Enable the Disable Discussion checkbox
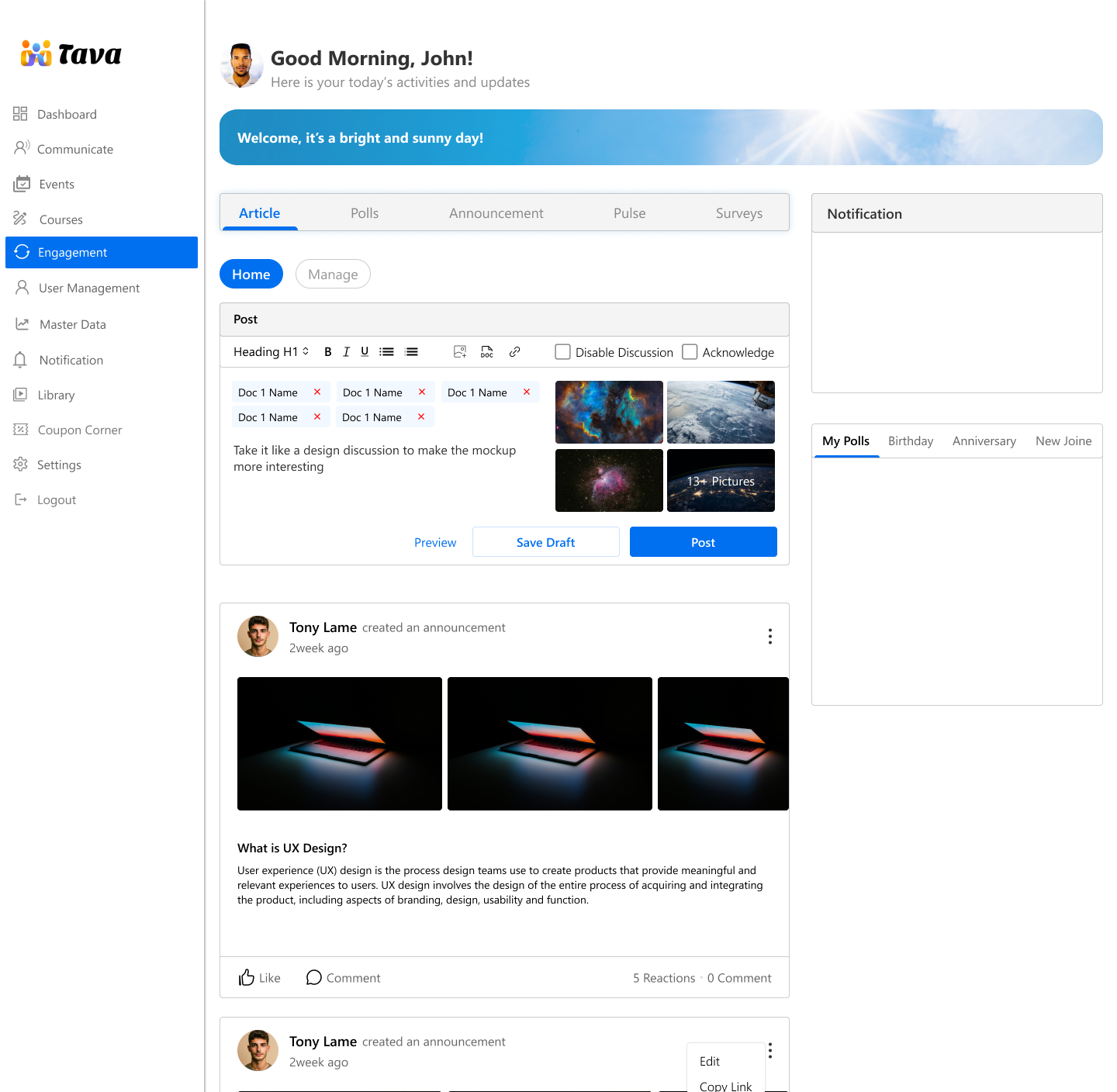The height and width of the screenshot is (1092, 1117). pyautogui.click(x=563, y=352)
